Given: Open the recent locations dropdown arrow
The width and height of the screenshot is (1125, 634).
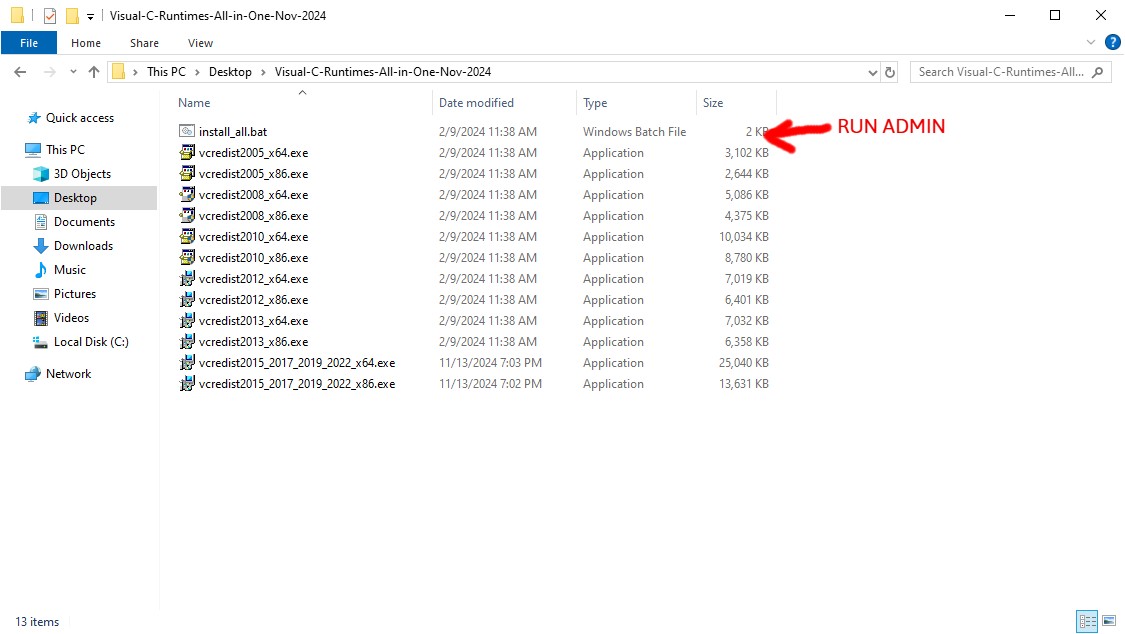Looking at the screenshot, I should pyautogui.click(x=73, y=72).
